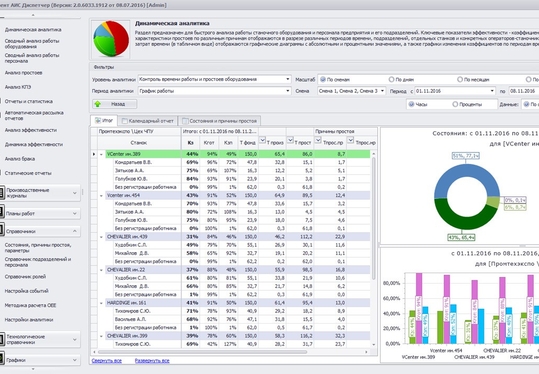Switch to the Календарный отчет tab
This screenshot has height=374, width=539.
[x=148, y=121]
